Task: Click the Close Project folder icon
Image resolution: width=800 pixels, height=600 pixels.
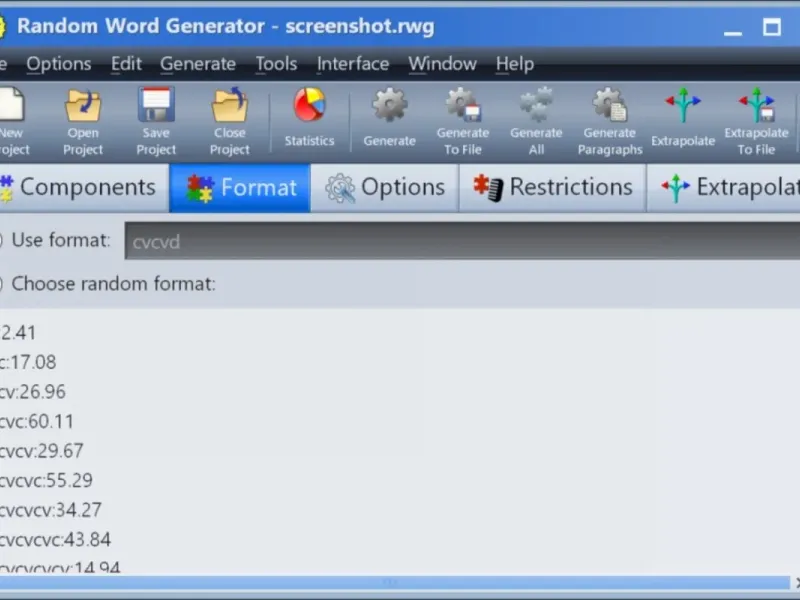Action: 230,105
